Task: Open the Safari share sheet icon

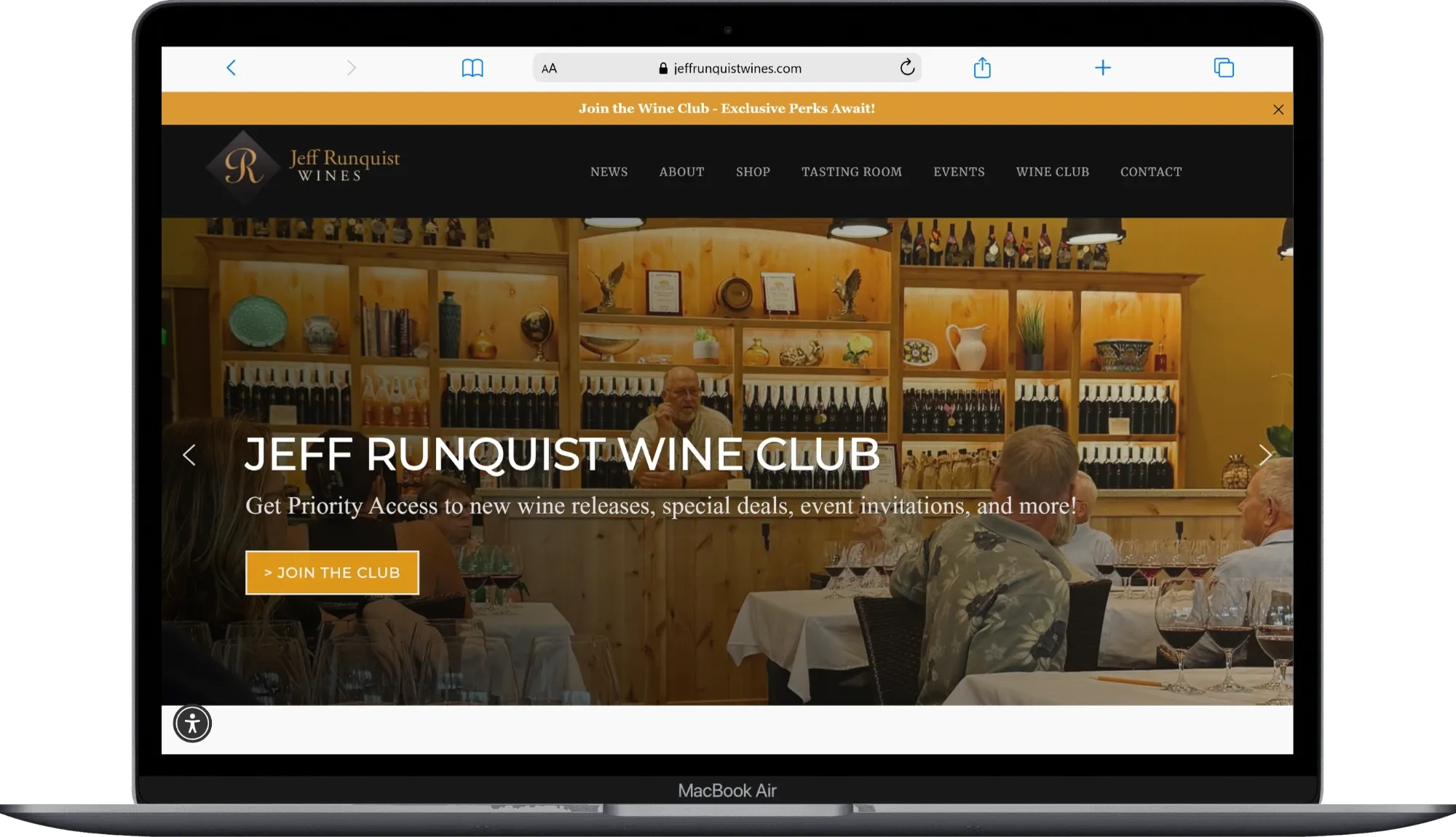Action: [982, 68]
